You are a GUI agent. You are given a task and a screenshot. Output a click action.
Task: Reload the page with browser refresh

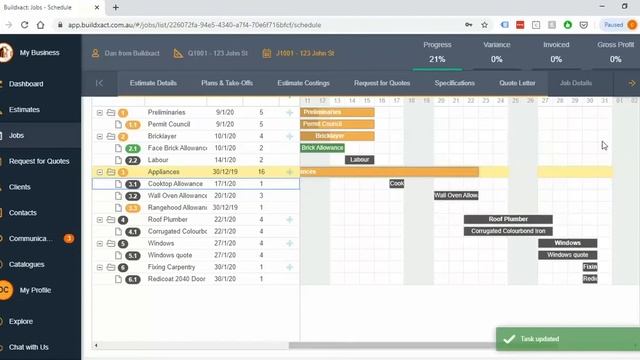click(x=24, y=25)
